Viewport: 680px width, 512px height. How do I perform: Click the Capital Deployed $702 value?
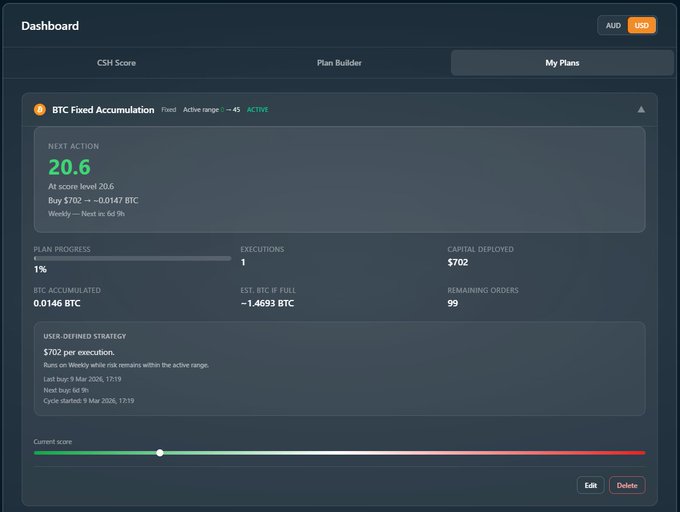coord(458,262)
